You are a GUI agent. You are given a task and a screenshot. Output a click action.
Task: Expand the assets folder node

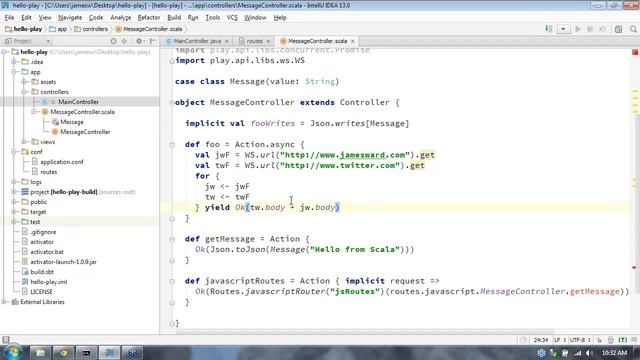[x=24, y=82]
